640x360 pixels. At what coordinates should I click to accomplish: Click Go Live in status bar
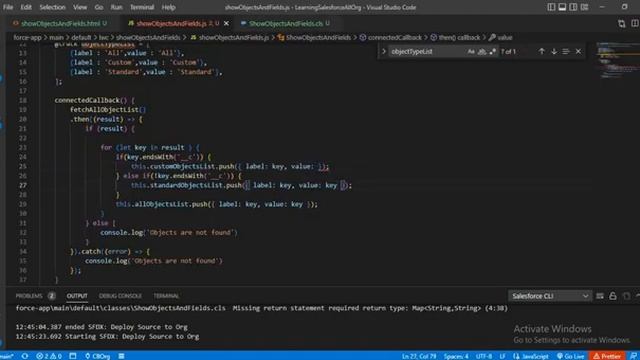coord(571,356)
